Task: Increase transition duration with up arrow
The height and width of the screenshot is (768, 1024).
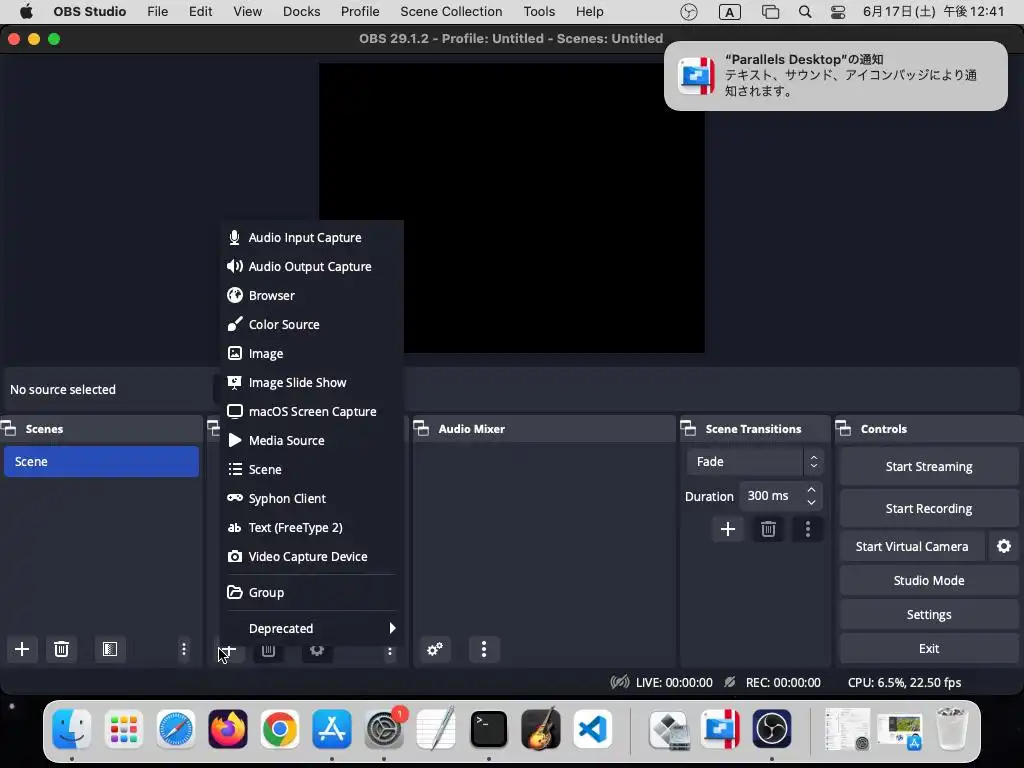Action: point(811,490)
